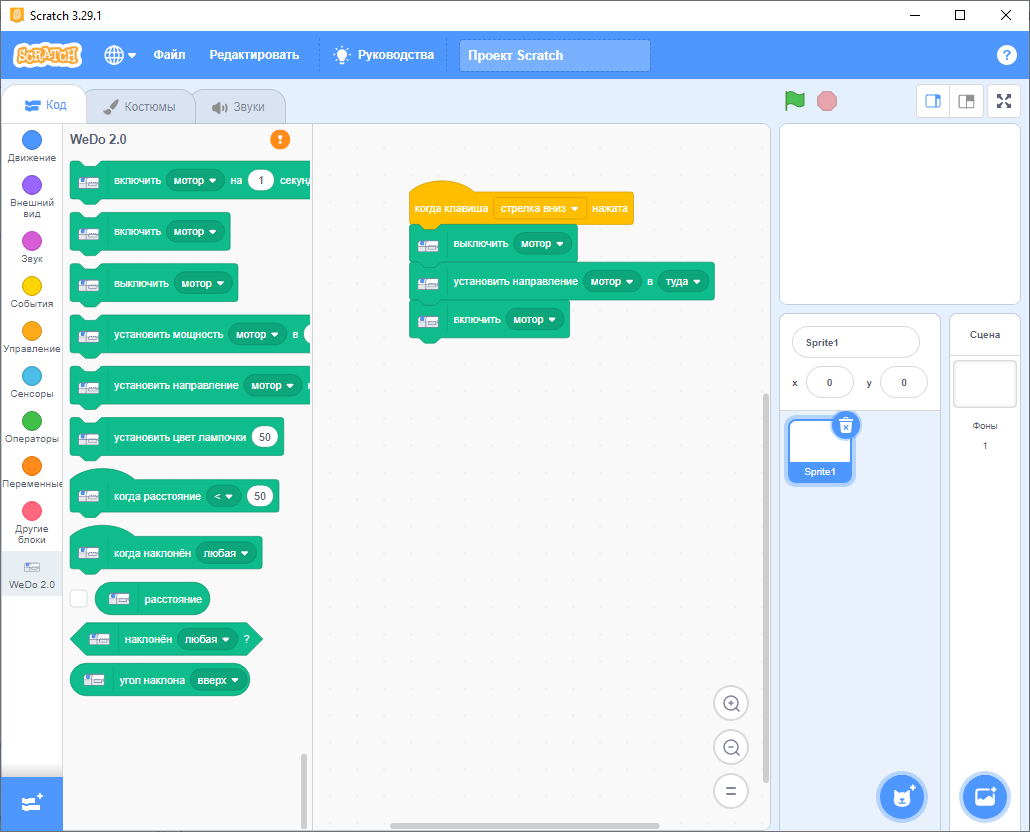Viewport: 1030px width, 832px height.
Task: Select the Sprite1 thumbnail
Action: (820, 452)
